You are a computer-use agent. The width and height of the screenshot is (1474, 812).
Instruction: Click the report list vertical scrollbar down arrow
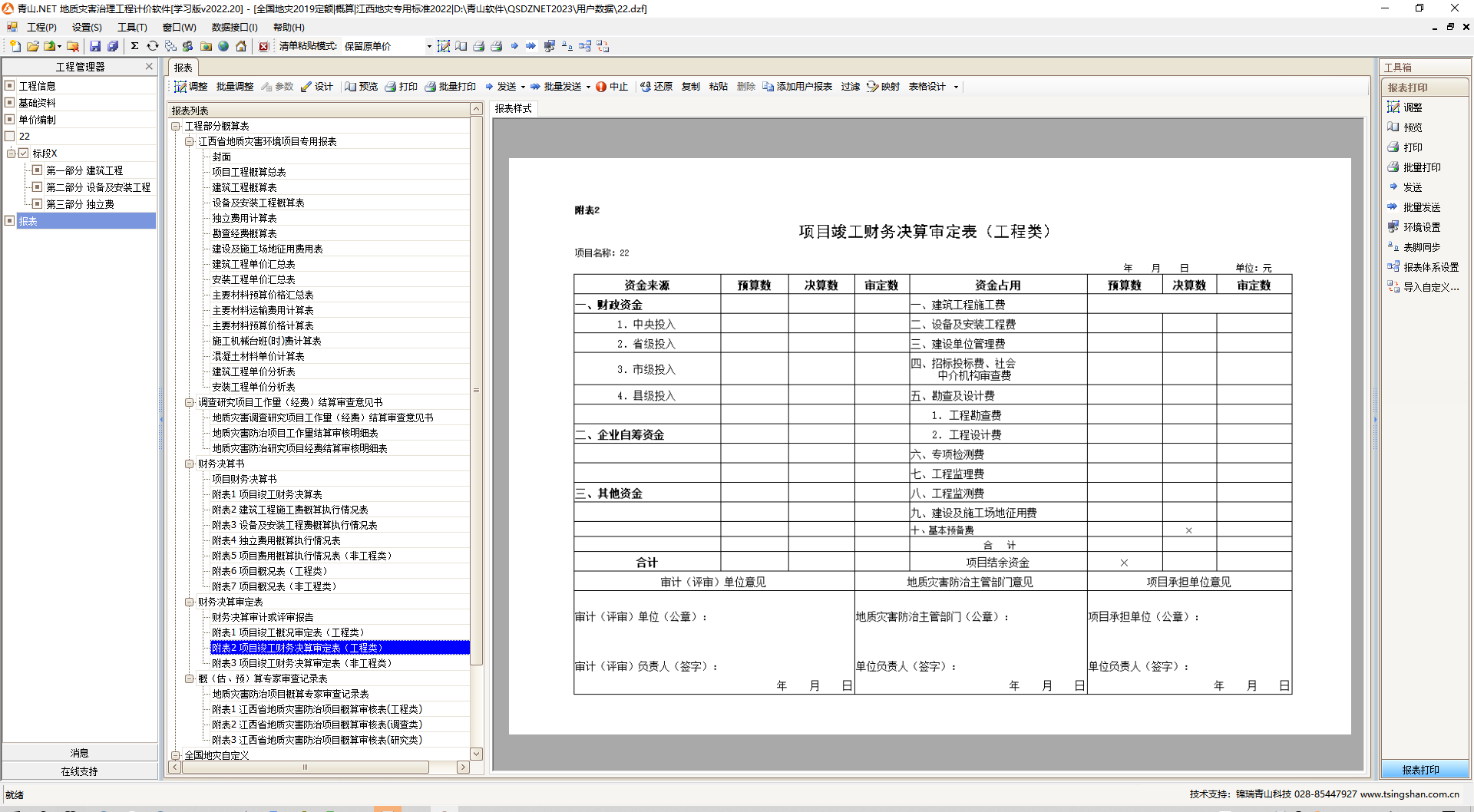pos(476,754)
